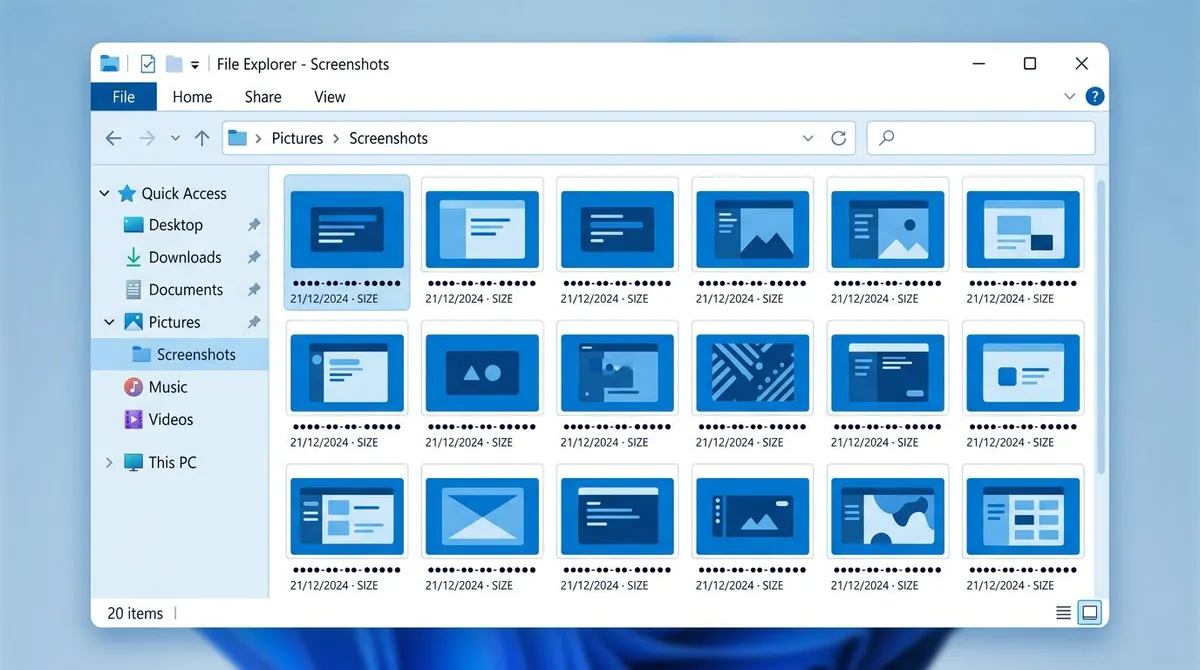This screenshot has height=670, width=1200.
Task: Open Downloads in the sidebar
Action: tap(185, 257)
